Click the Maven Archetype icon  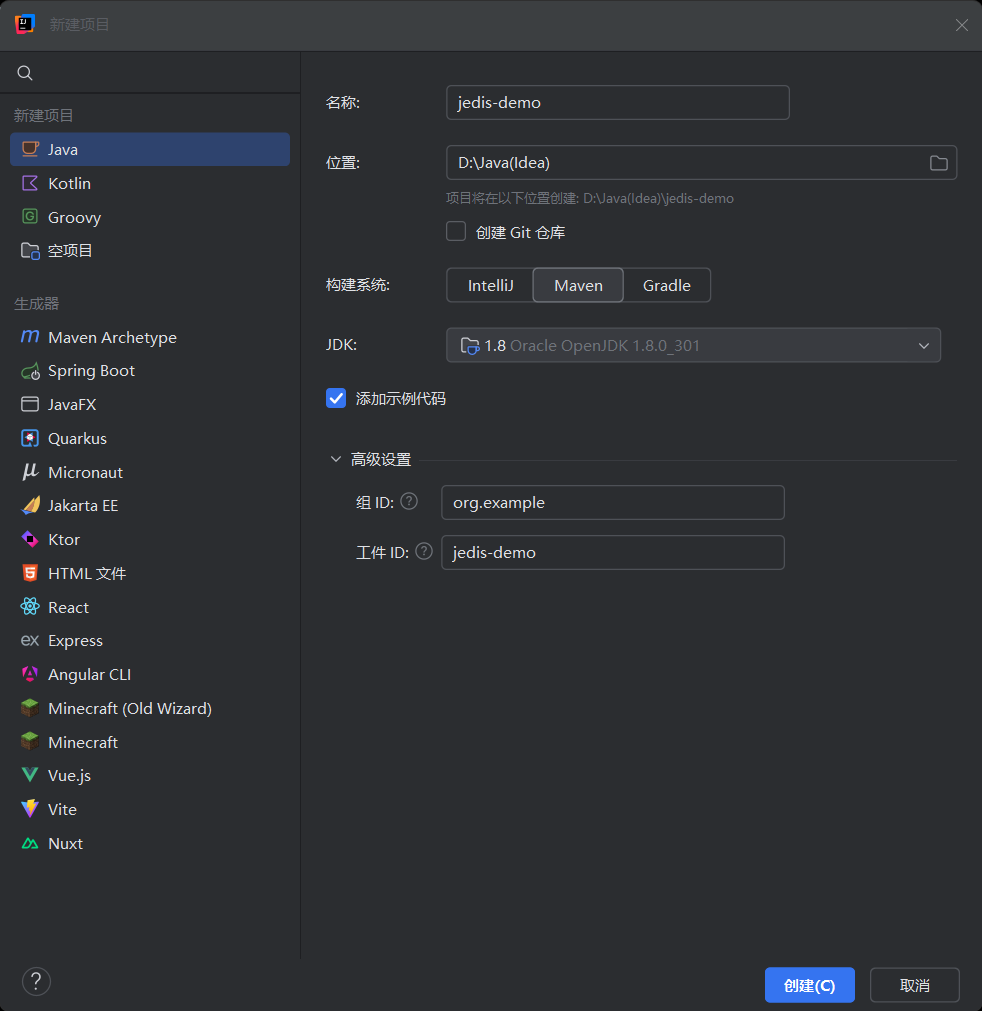click(x=30, y=337)
